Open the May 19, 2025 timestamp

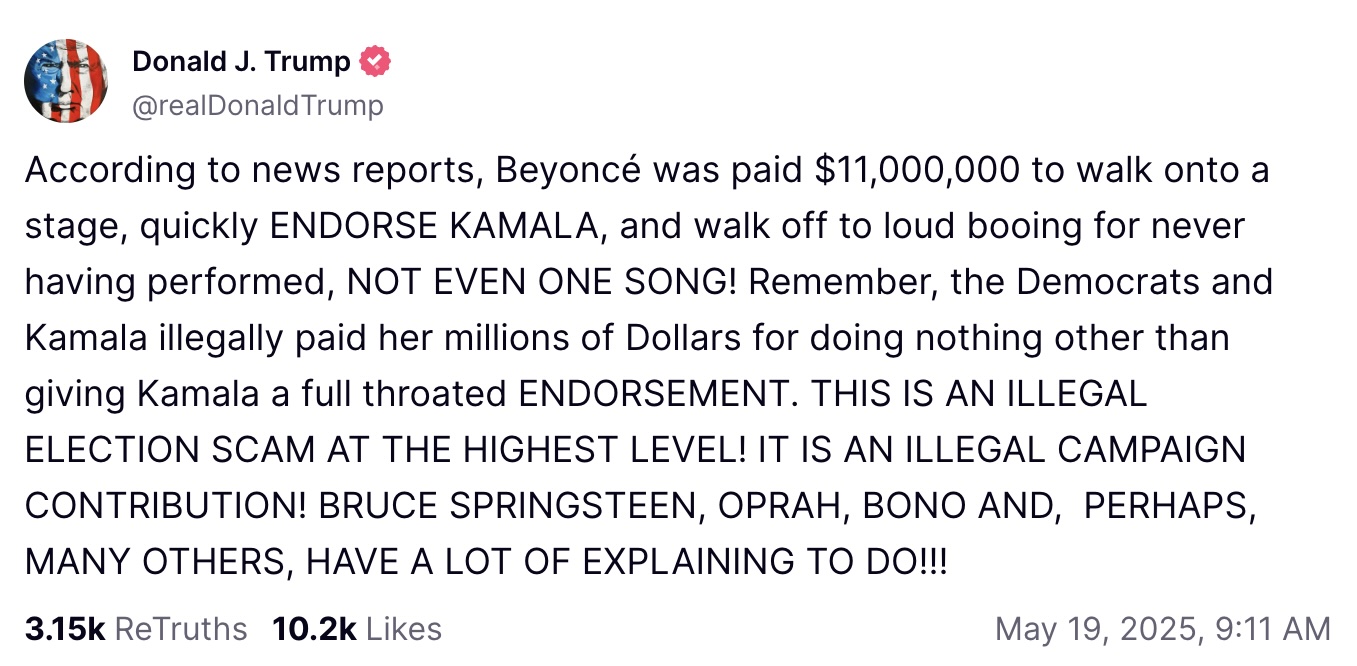click(x=1097, y=629)
